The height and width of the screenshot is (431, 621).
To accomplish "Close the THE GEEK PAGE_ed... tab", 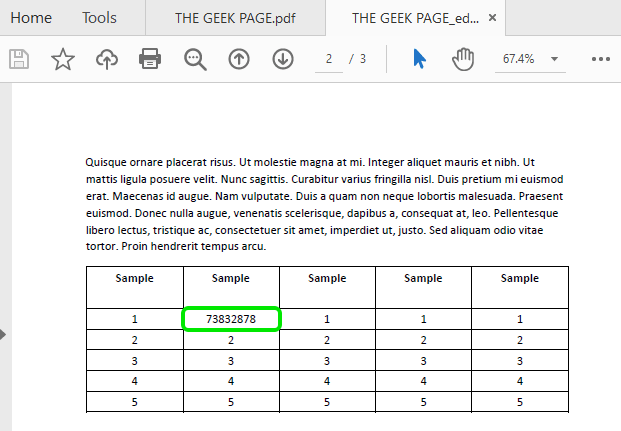I will pyautogui.click(x=492, y=17).
